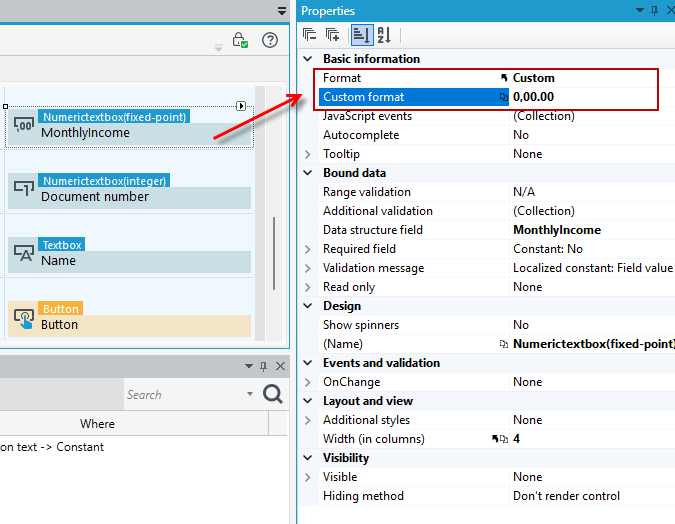
Task: Expand the Additional styles property
Action: (x=308, y=420)
